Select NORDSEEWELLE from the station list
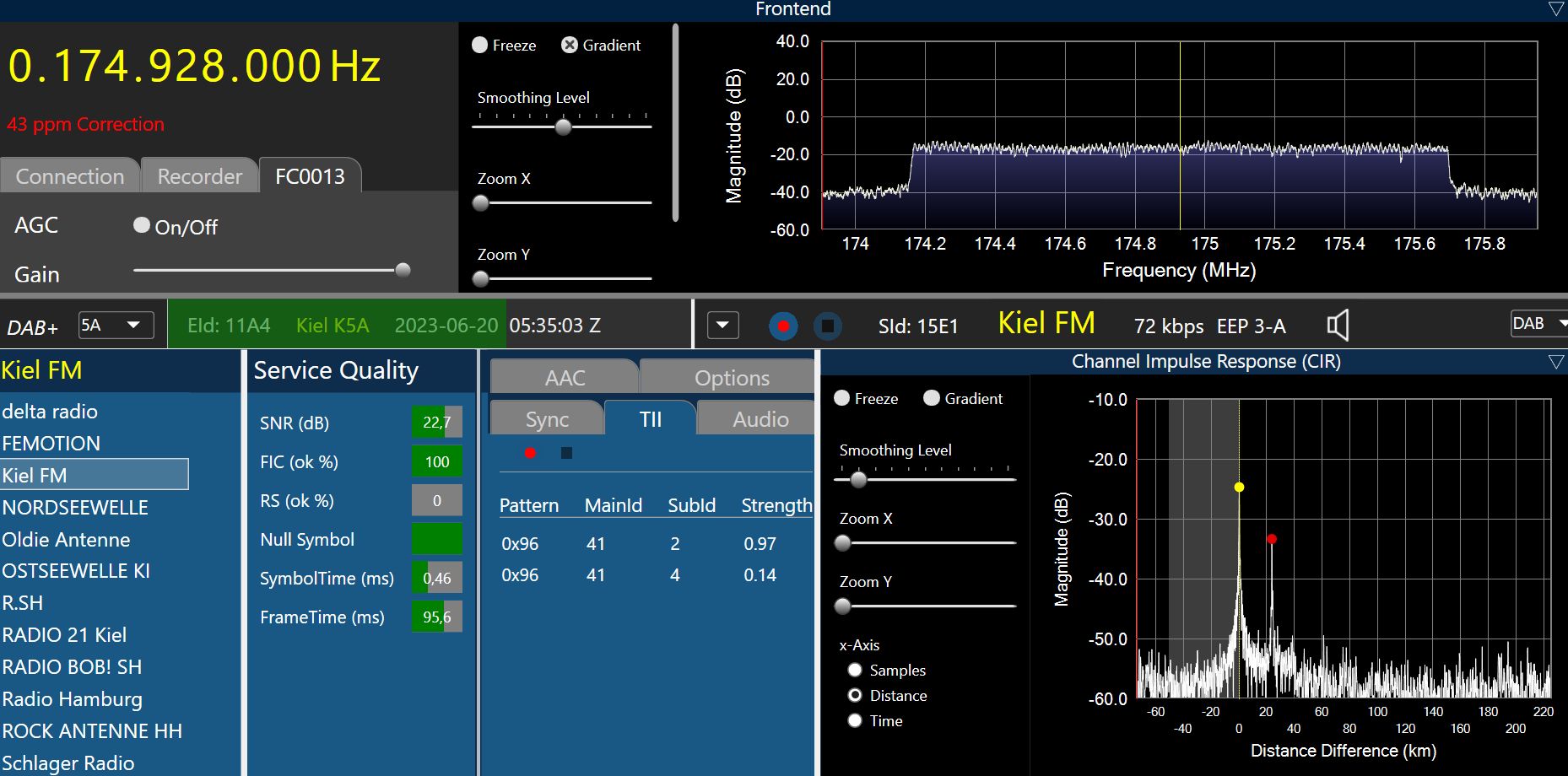 click(75, 508)
